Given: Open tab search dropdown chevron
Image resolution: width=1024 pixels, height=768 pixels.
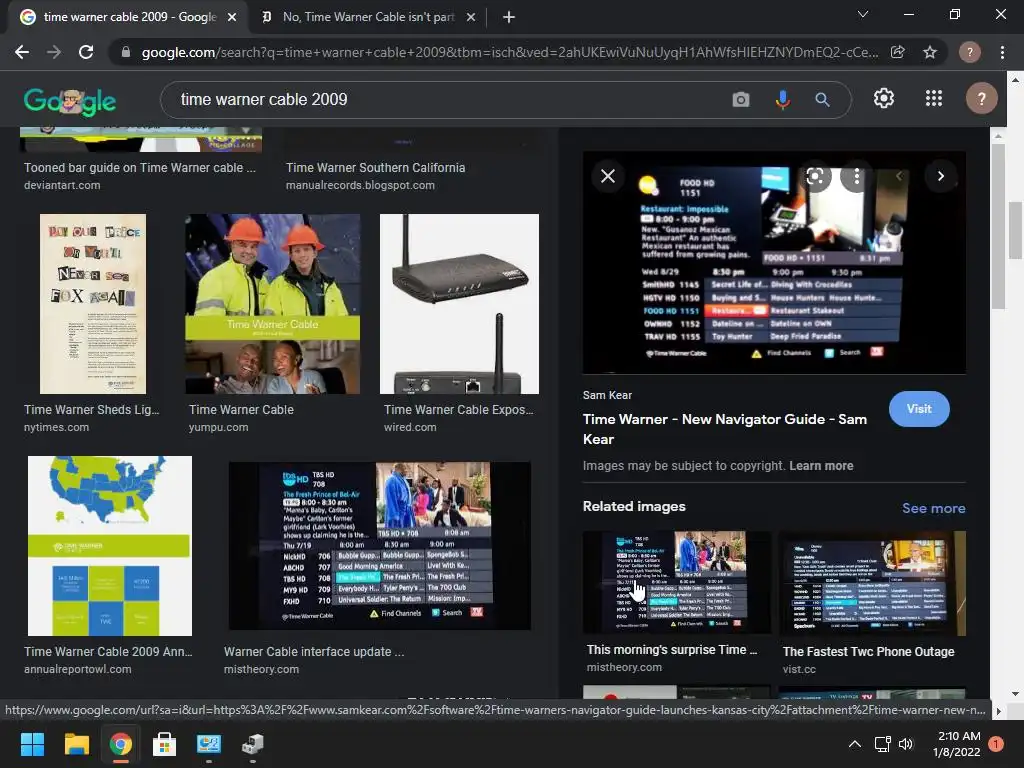Looking at the screenshot, I should pyautogui.click(x=863, y=14).
